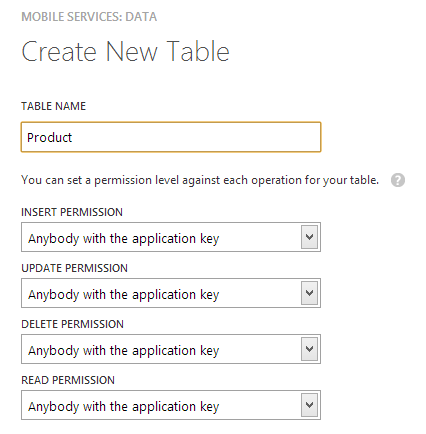Screen dimensions: 426x434
Task: Click the Insert Permission dropdown arrow
Action: 309,237
